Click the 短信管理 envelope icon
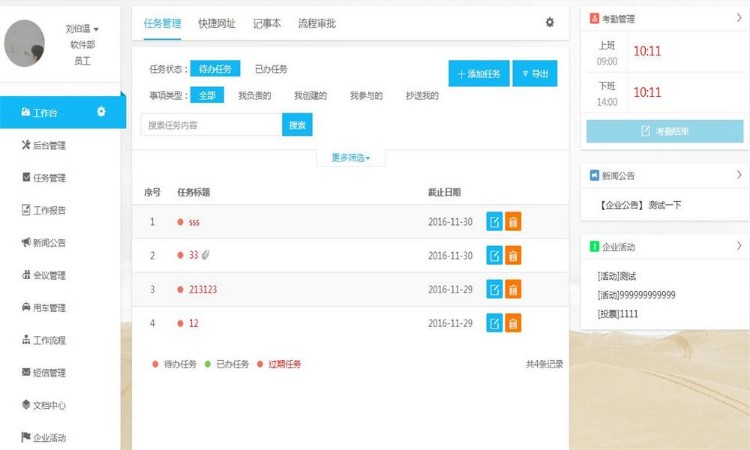Viewport: 750px width, 450px height. click(26, 372)
